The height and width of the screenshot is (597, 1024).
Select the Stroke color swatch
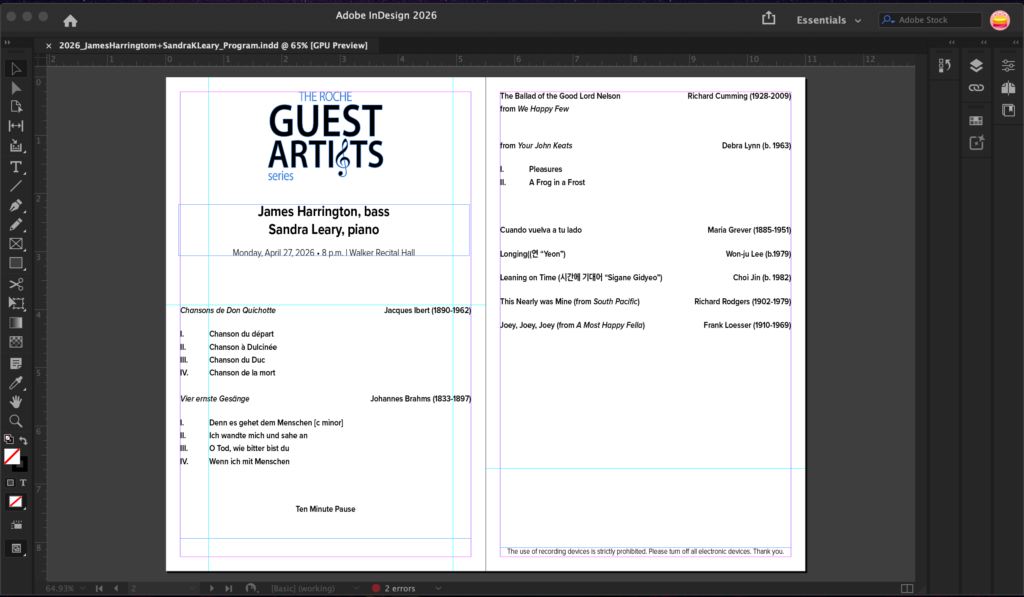(x=22, y=465)
